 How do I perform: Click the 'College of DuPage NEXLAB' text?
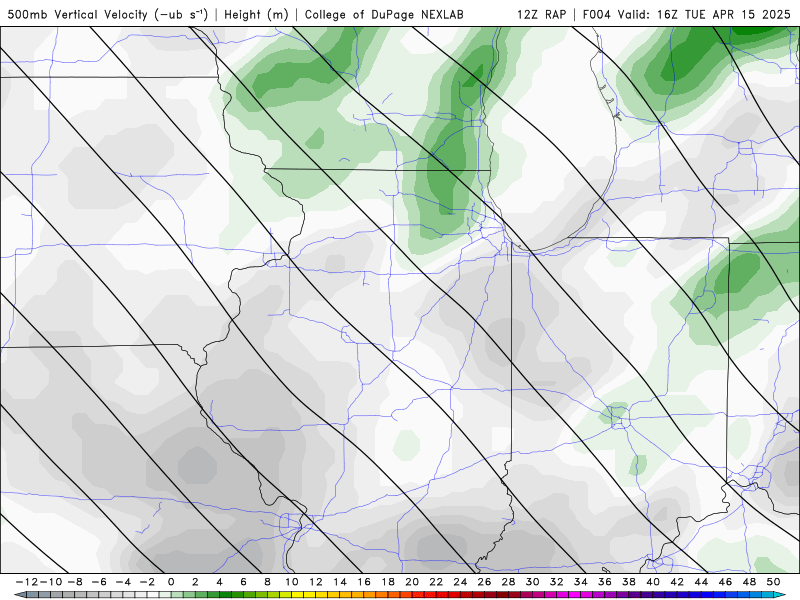[384, 14]
